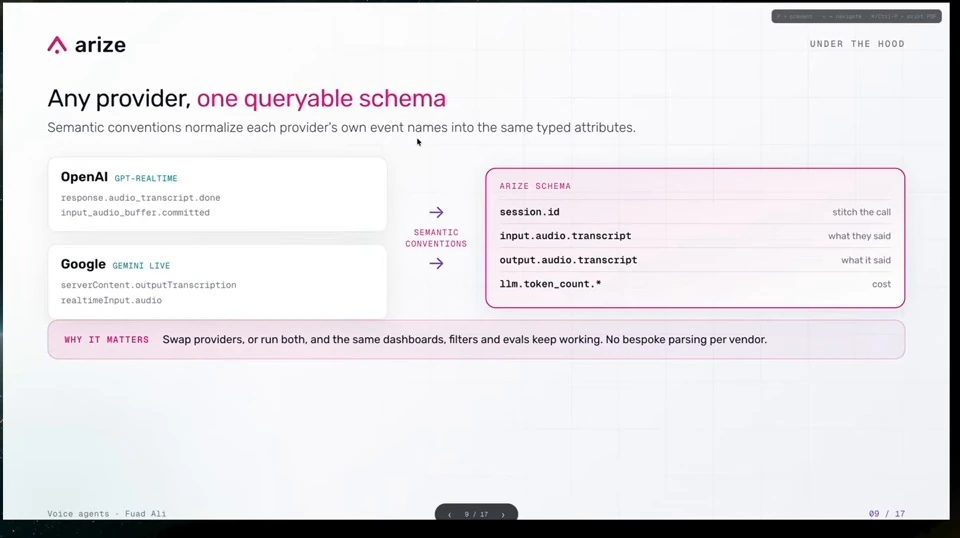960x538 pixels.
Task: Click the 'Any provider,' heading text
Action: [119, 99]
